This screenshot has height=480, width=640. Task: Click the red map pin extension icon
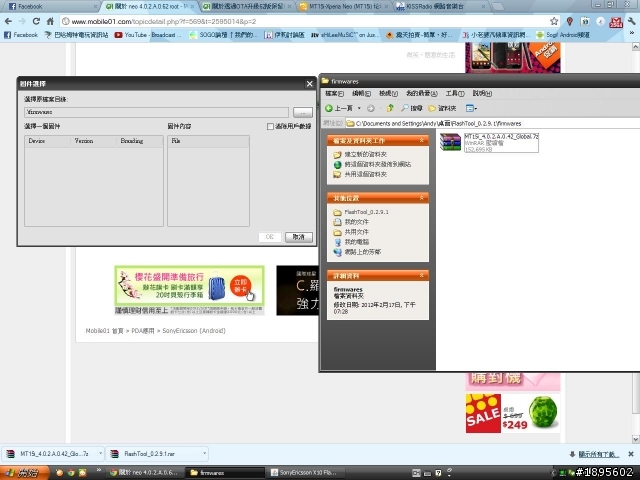click(x=570, y=21)
